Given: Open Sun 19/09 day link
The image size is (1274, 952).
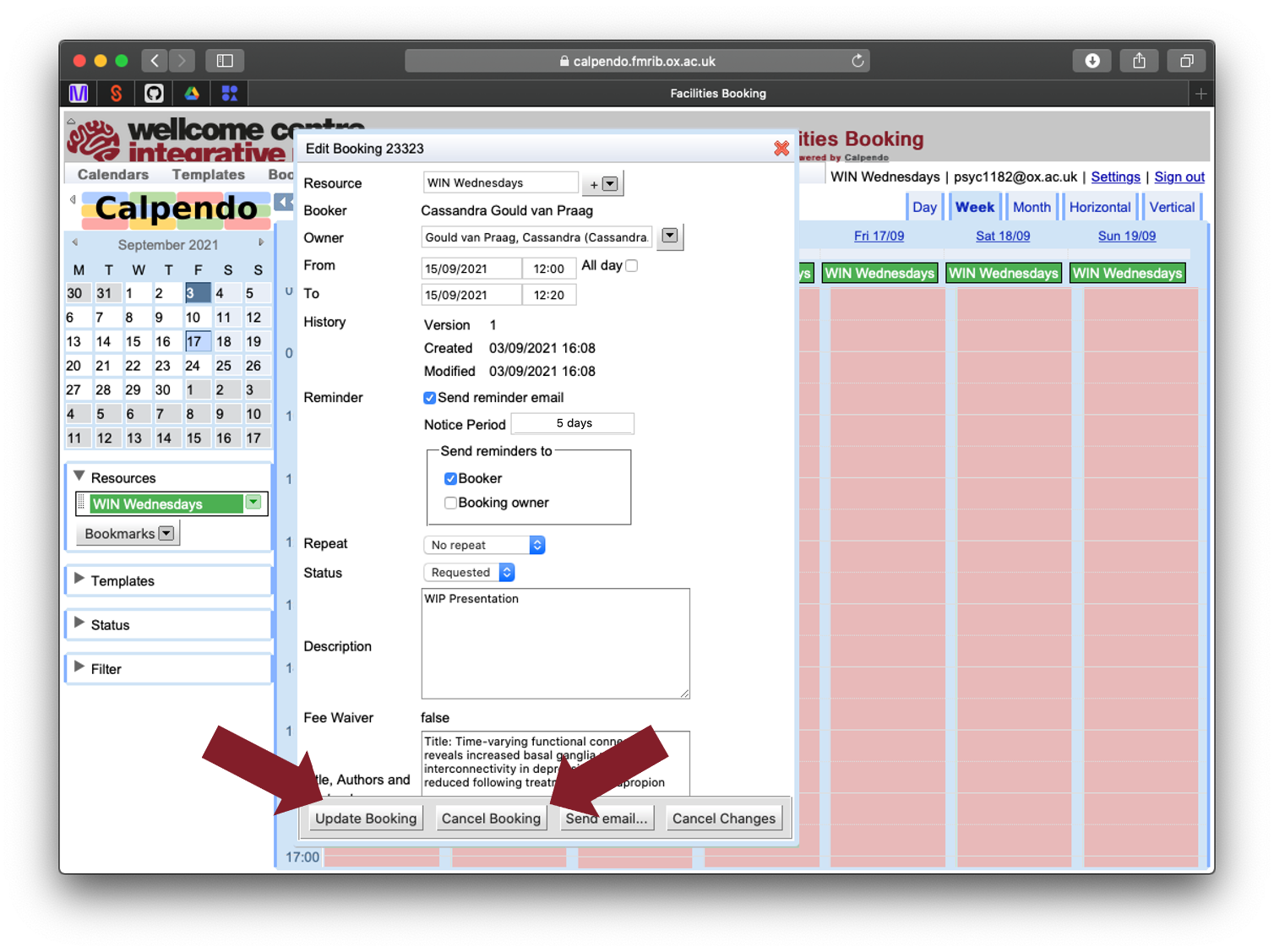Looking at the screenshot, I should point(1127,237).
